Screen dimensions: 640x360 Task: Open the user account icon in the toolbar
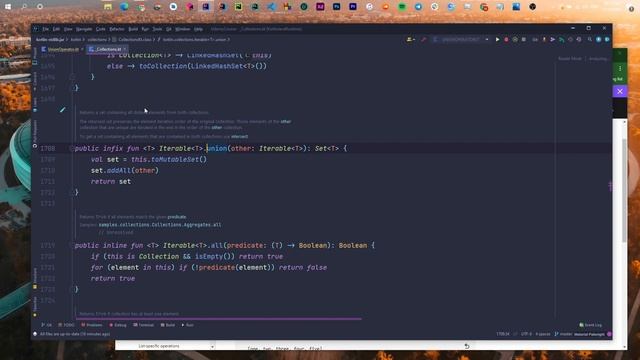(x=410, y=40)
